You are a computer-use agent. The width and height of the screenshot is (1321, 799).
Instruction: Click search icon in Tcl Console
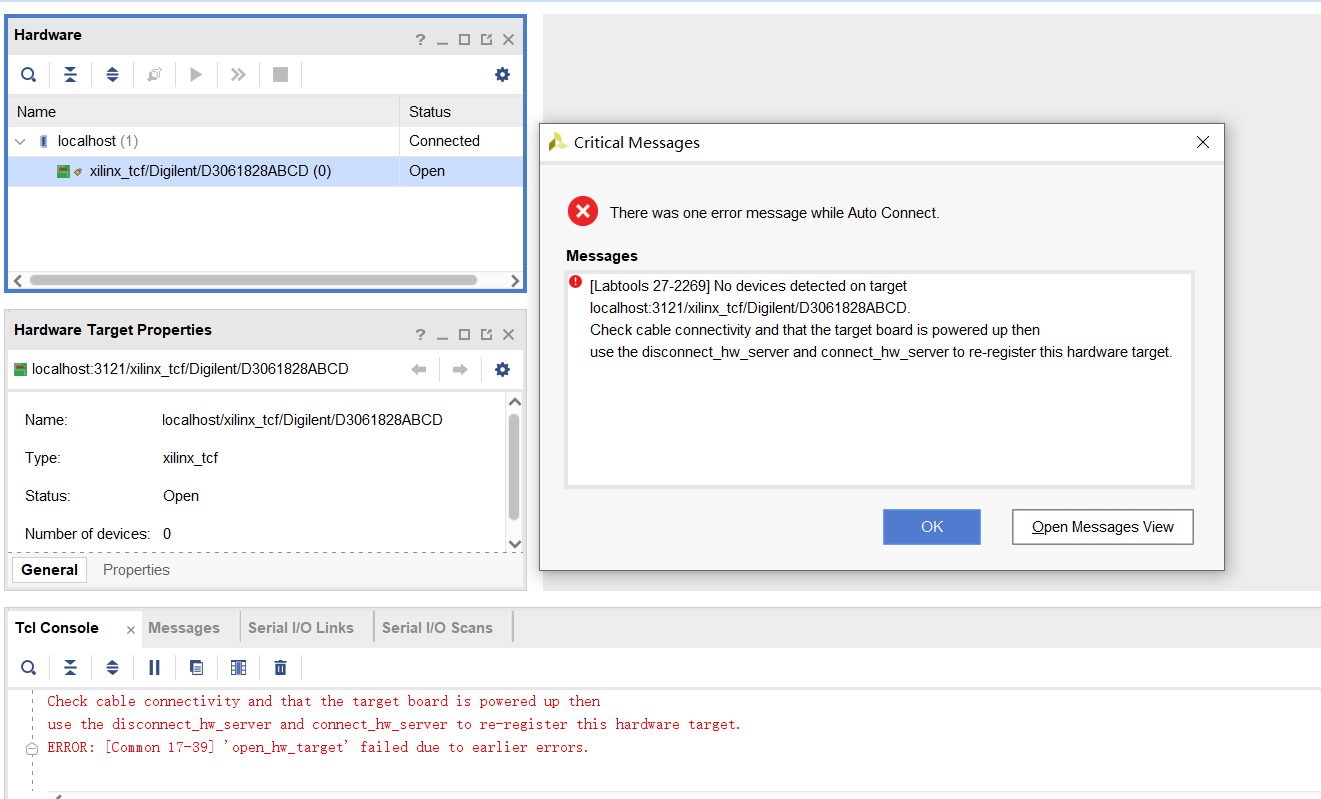(29, 668)
